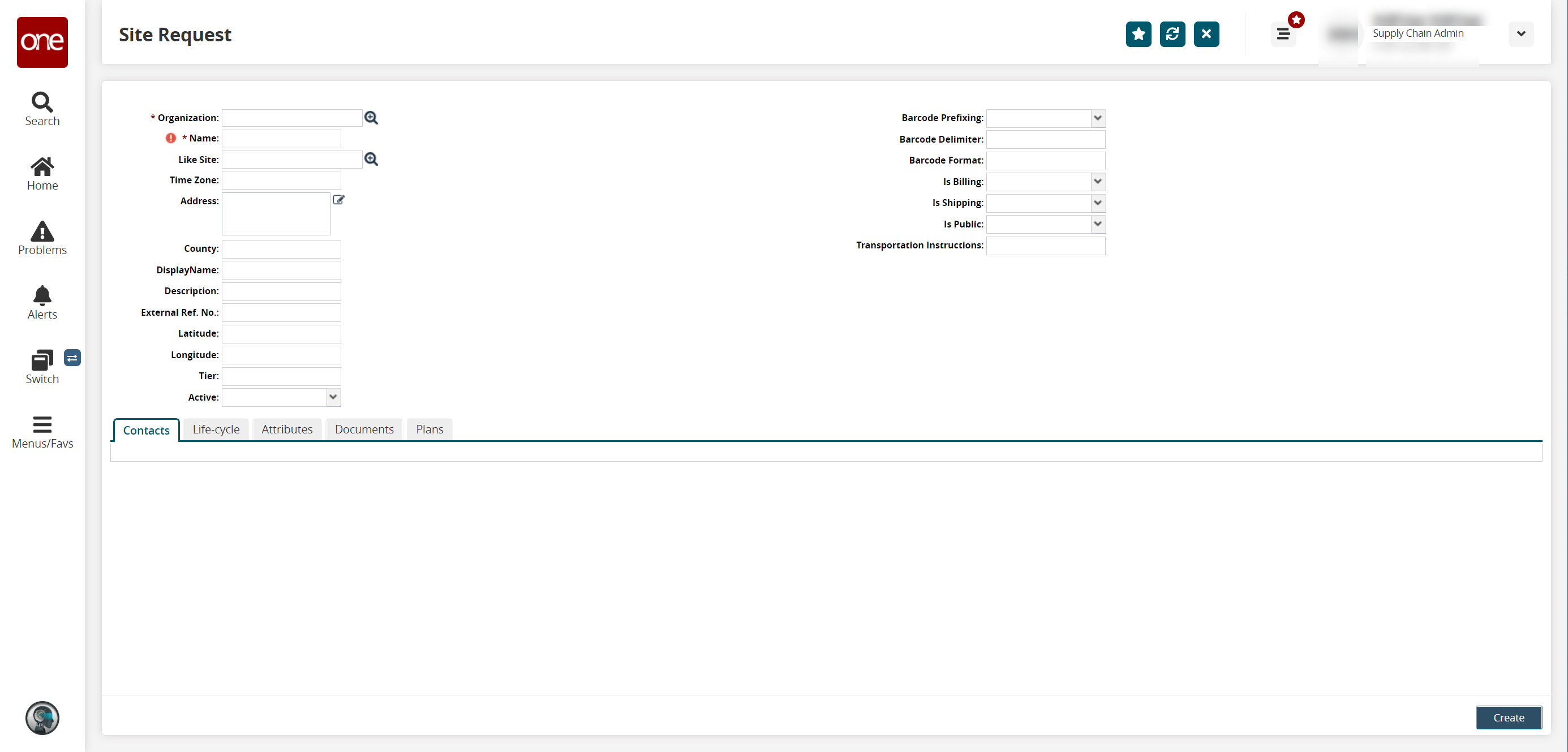The height and width of the screenshot is (752, 1568).
Task: Toggle the Is Public dropdown
Action: tap(1098, 223)
